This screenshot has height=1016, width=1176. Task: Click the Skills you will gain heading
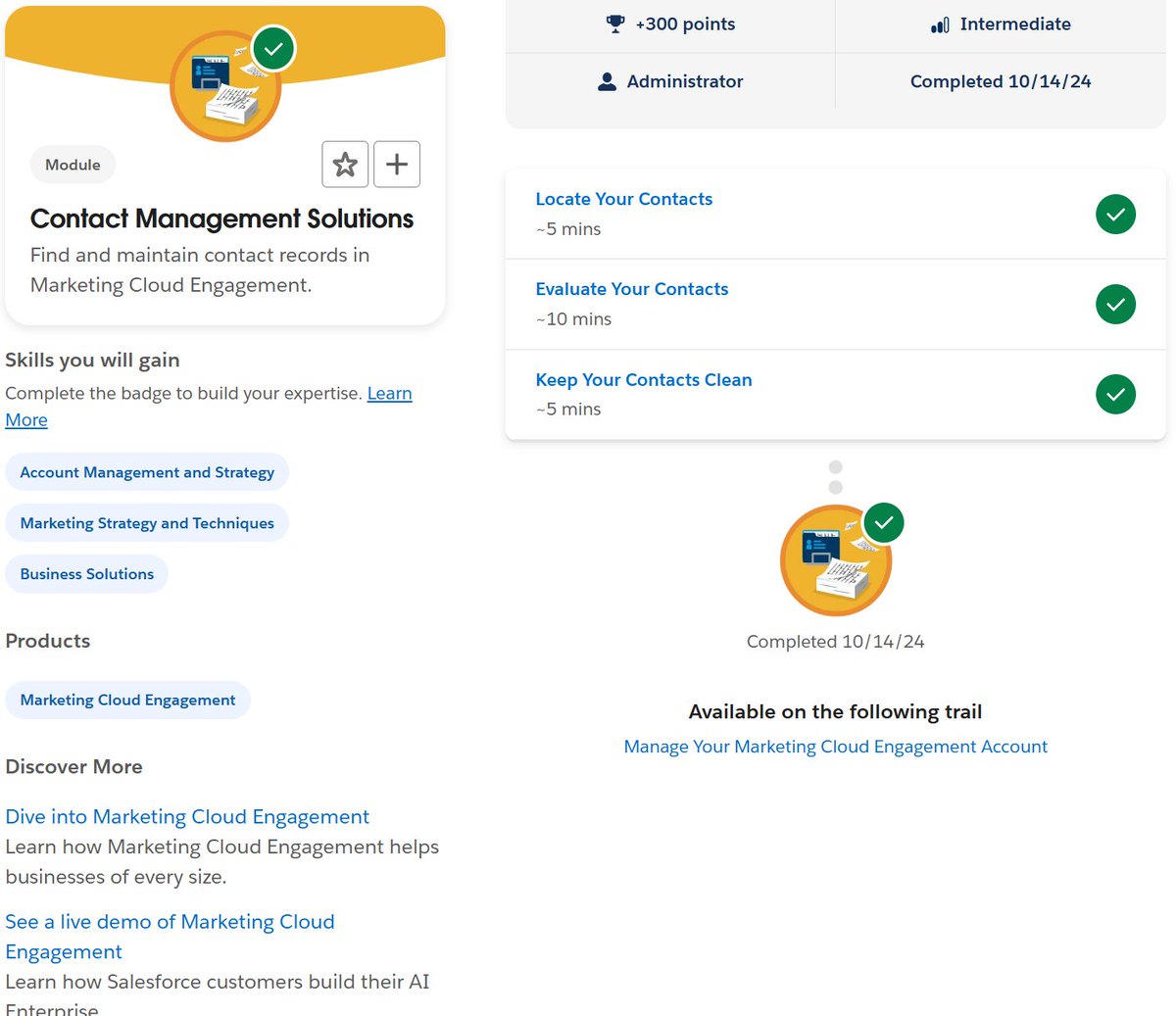pyautogui.click(x=92, y=360)
